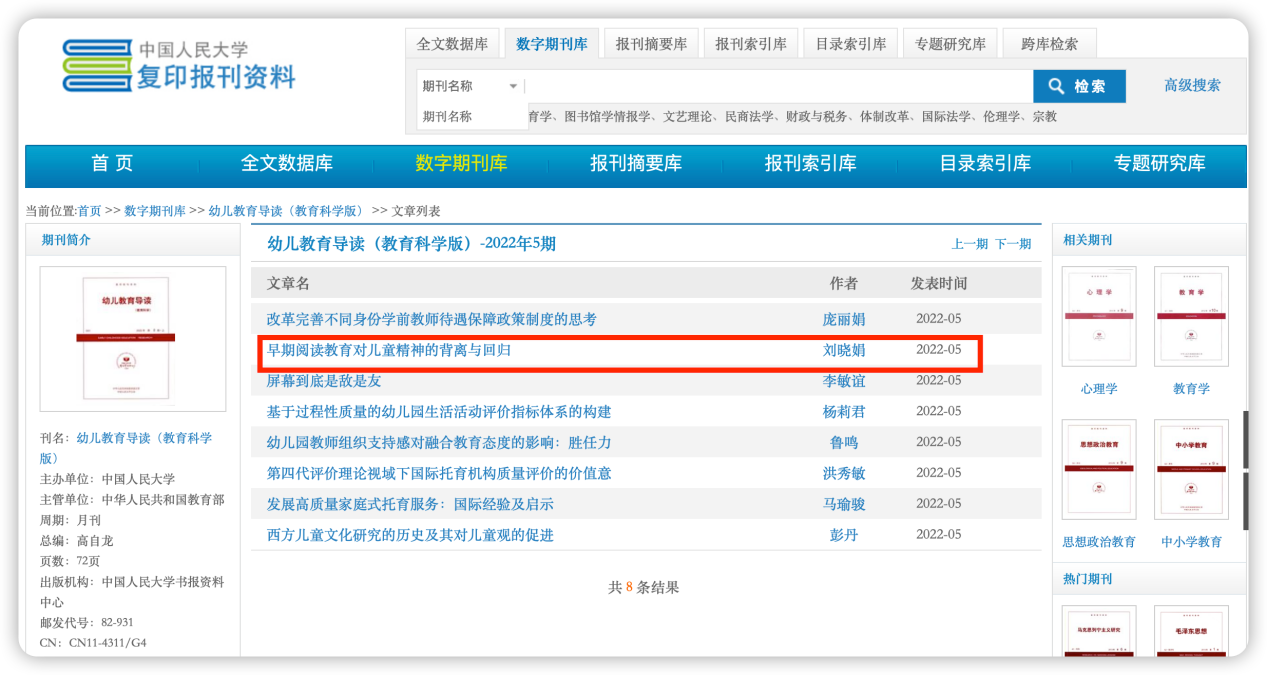Select 期刊名称 option in dropdown list

click(x=448, y=116)
